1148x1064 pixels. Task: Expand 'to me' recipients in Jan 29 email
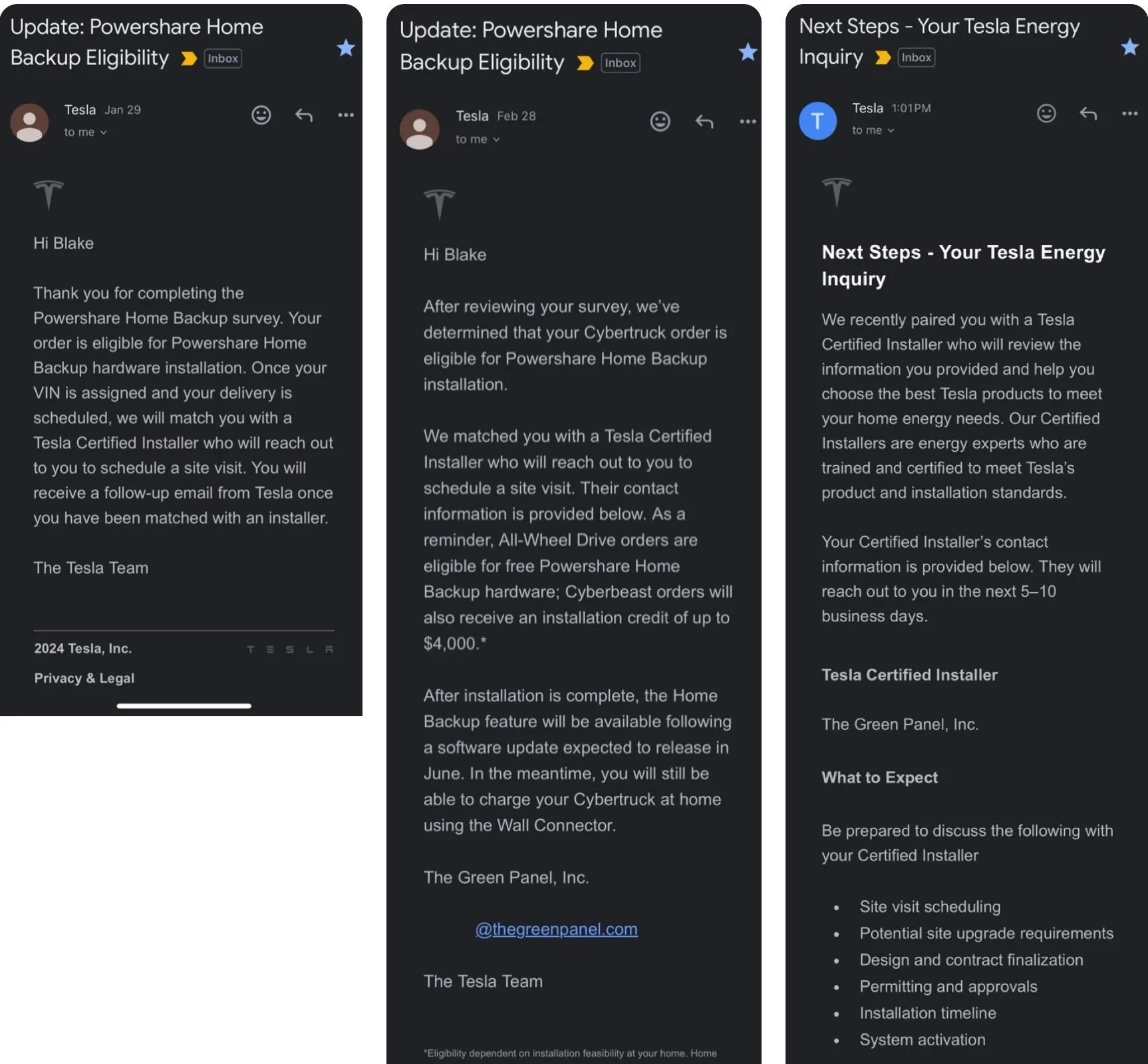click(x=85, y=132)
